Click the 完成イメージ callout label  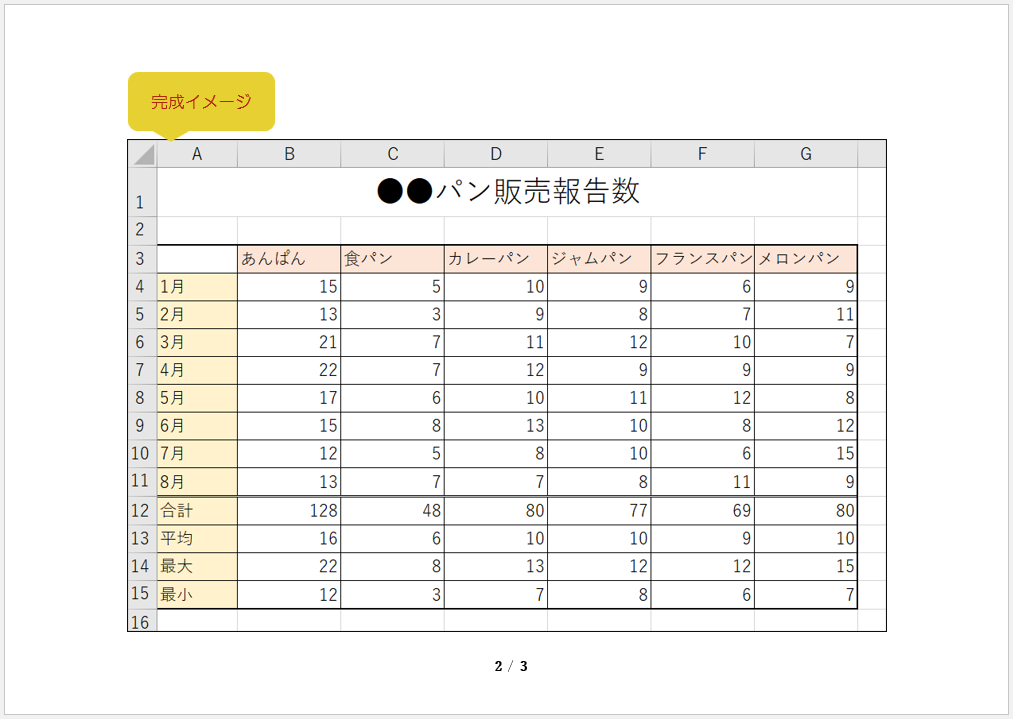pyautogui.click(x=201, y=101)
